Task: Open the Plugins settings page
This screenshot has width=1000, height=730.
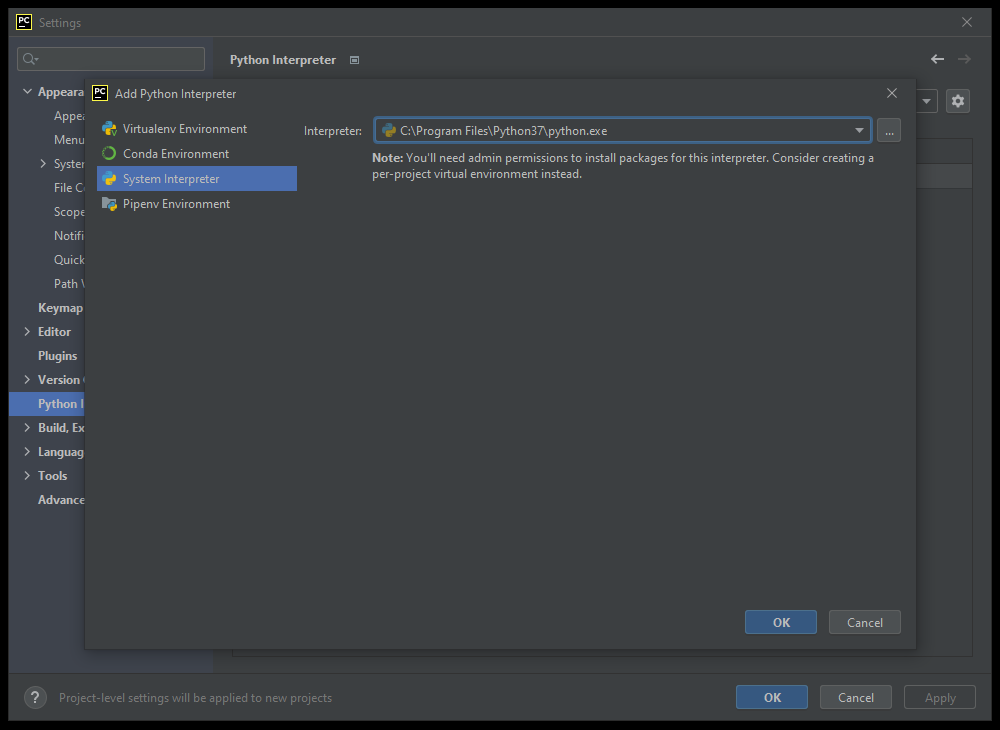Action: (57, 355)
